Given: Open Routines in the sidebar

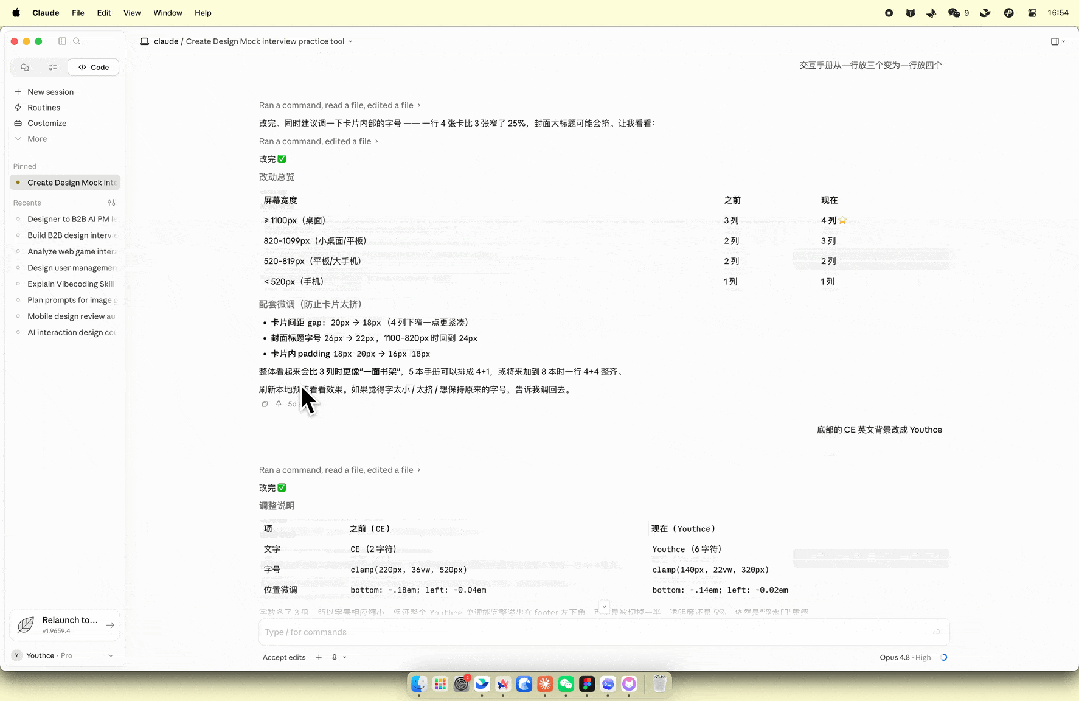Looking at the screenshot, I should click(43, 108).
